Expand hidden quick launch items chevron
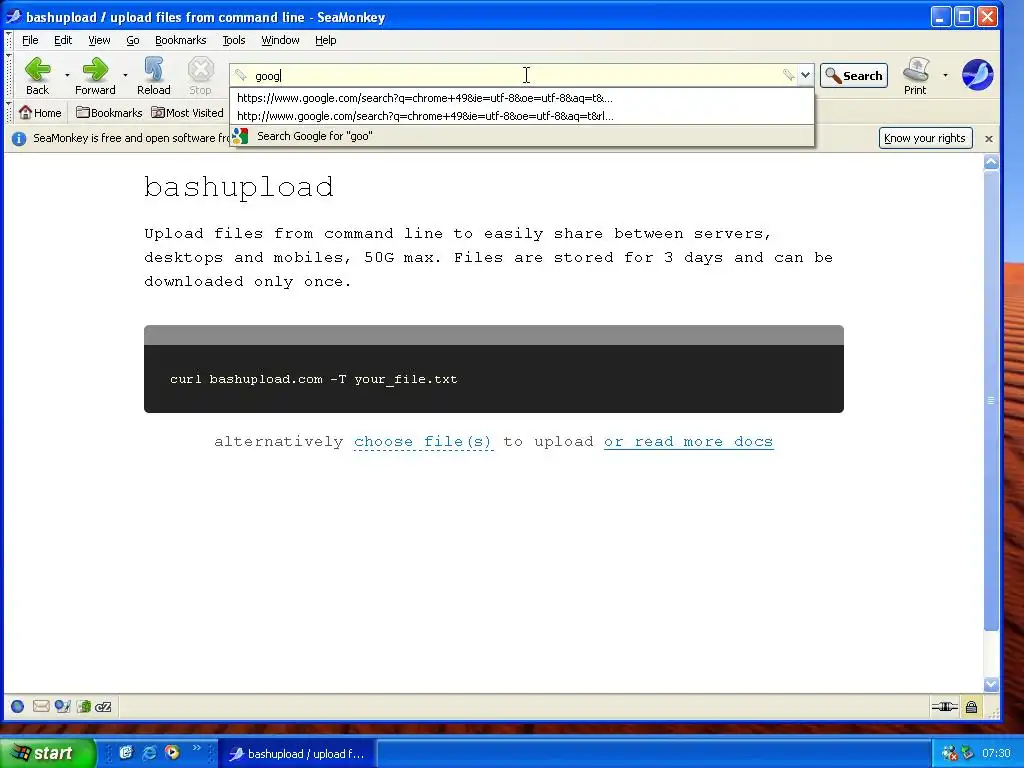This screenshot has height=768, width=1024. 196,747
